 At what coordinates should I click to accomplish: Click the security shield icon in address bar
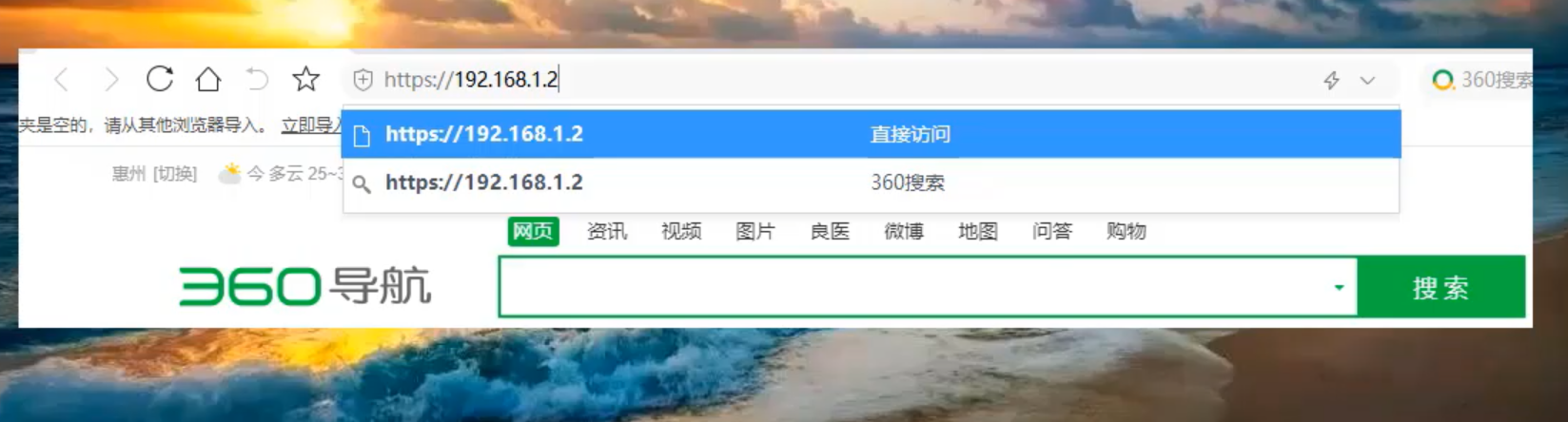[x=363, y=80]
